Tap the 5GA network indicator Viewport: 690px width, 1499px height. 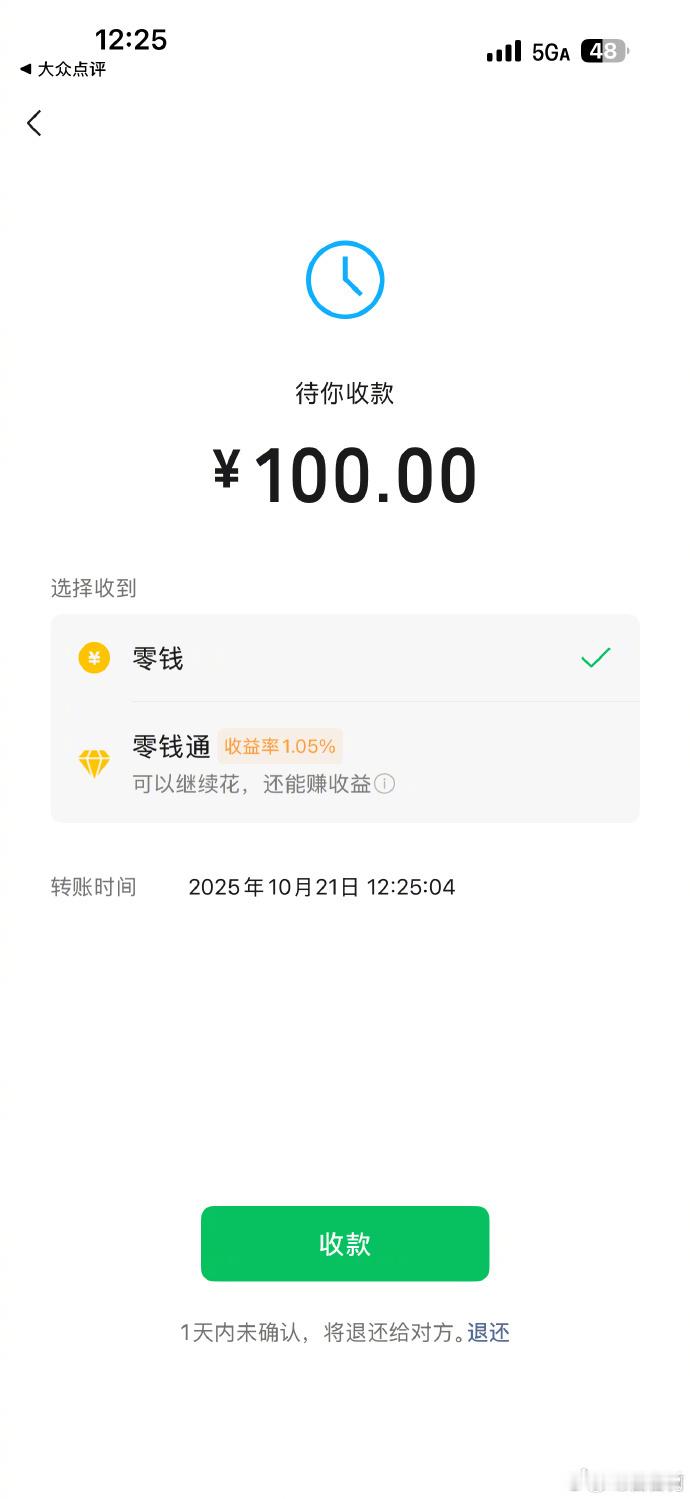[x=551, y=52]
